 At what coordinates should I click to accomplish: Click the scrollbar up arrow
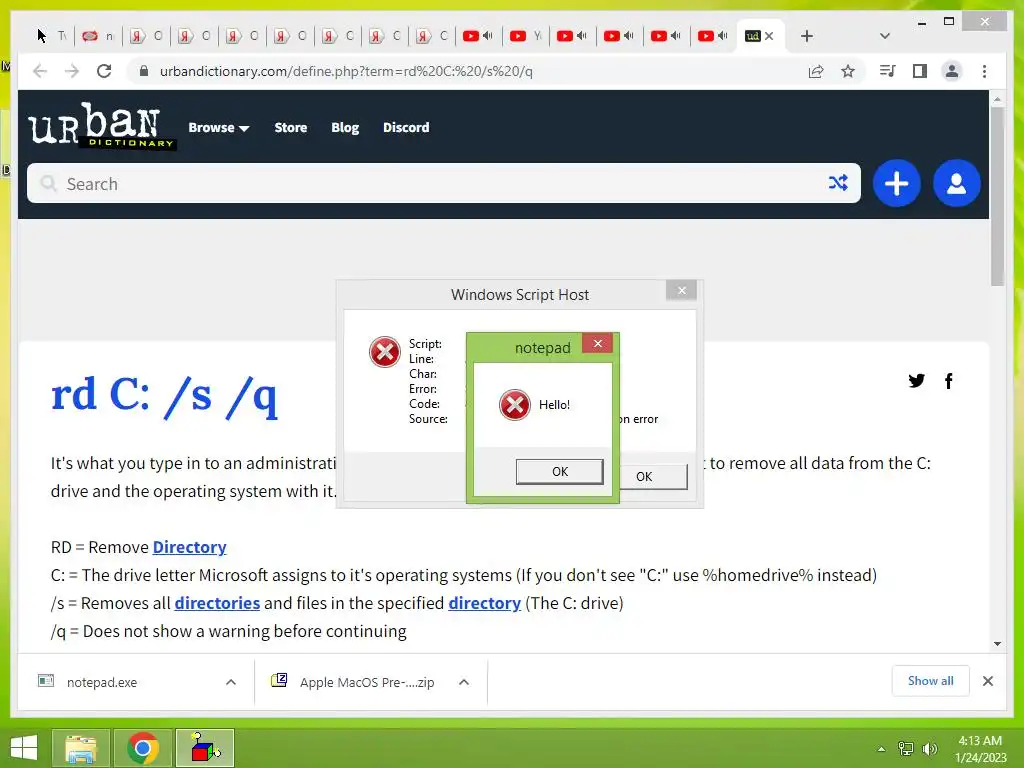(x=997, y=99)
